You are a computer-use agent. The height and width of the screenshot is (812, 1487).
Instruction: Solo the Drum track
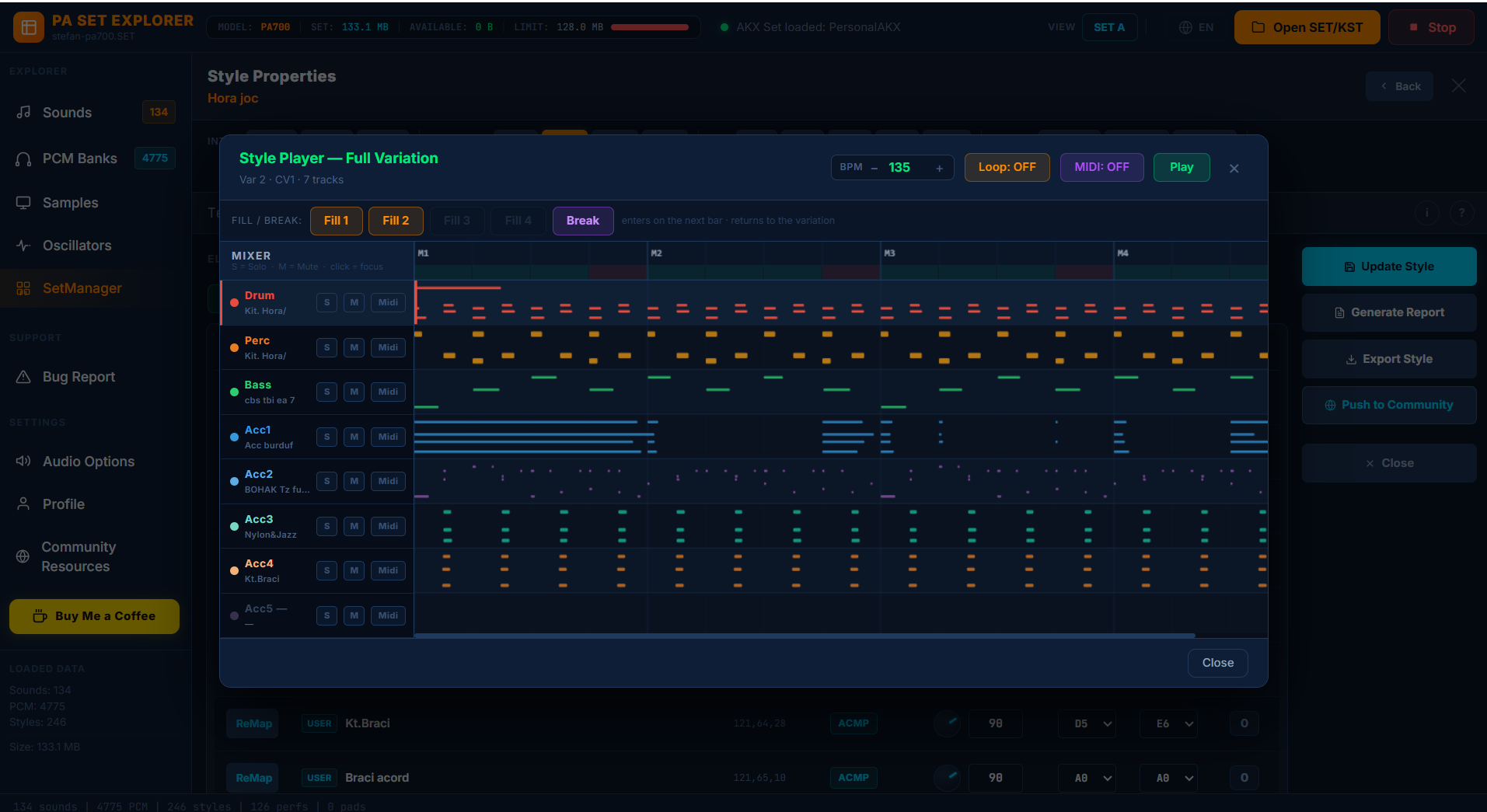(x=326, y=302)
